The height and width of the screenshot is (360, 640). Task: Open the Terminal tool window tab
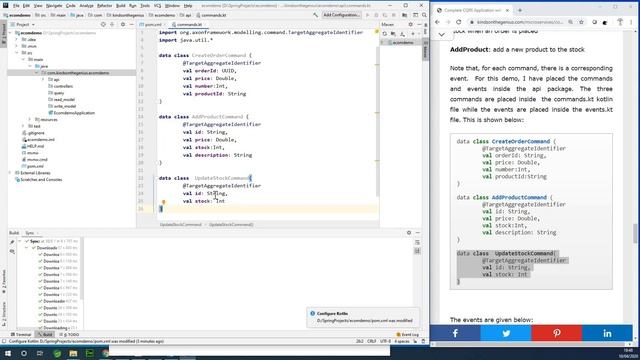click(21, 334)
